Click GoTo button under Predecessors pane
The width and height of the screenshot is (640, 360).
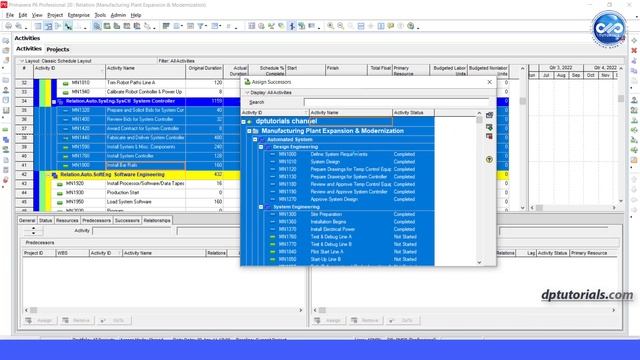point(113,320)
